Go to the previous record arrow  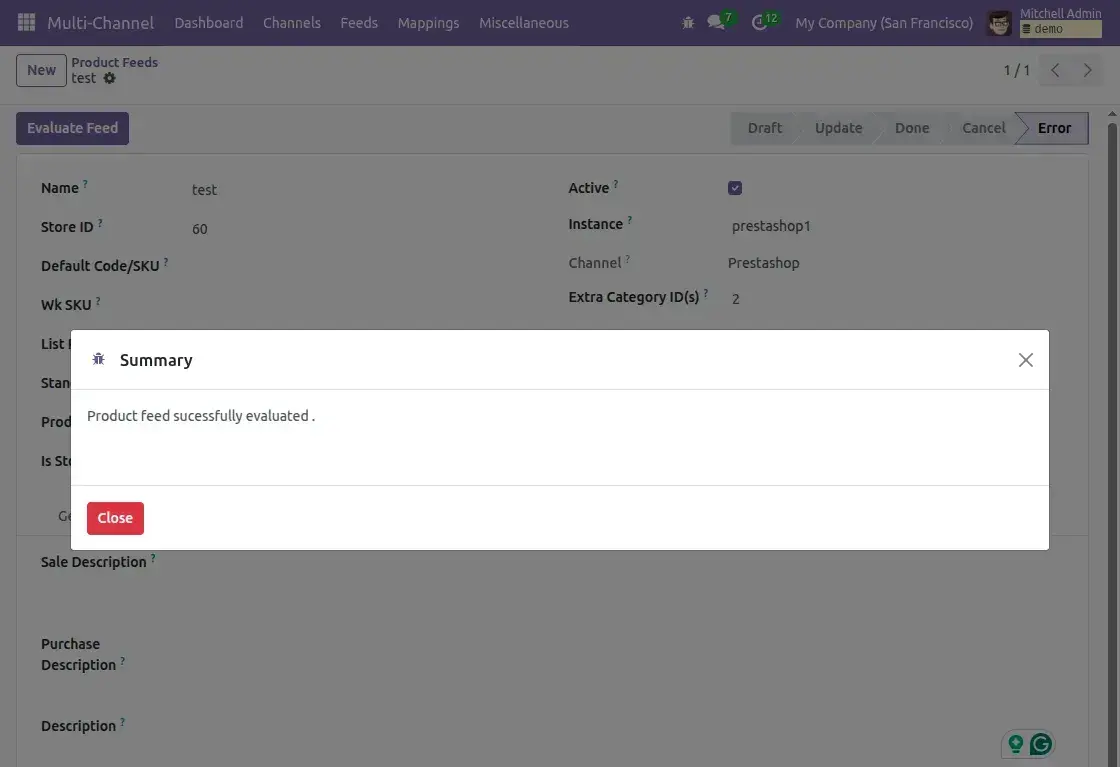click(1055, 70)
